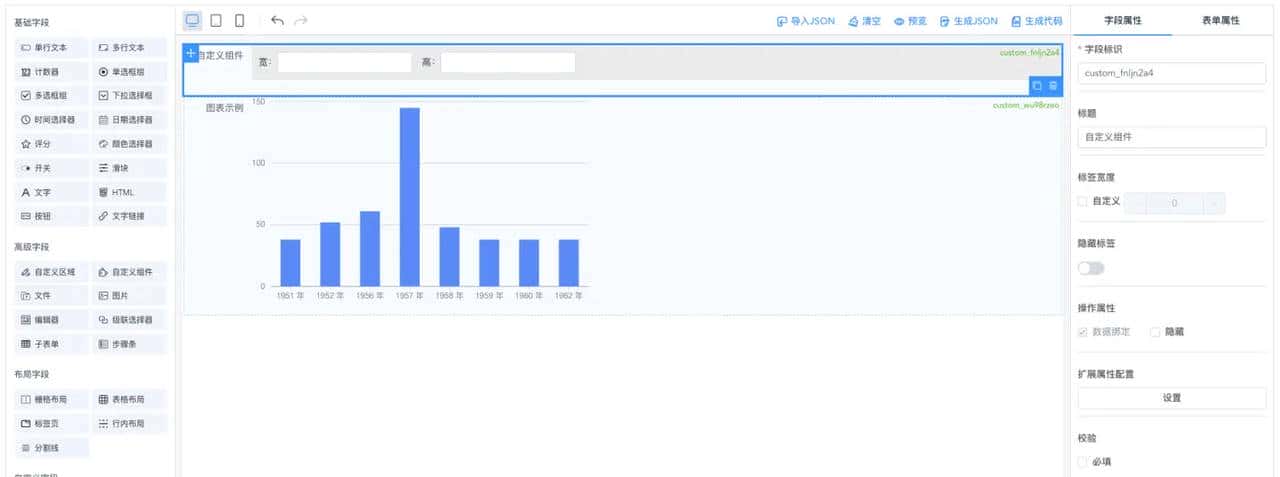The image size is (1280, 477).
Task: Add 自定义区域 advanced field
Action: click(52, 272)
